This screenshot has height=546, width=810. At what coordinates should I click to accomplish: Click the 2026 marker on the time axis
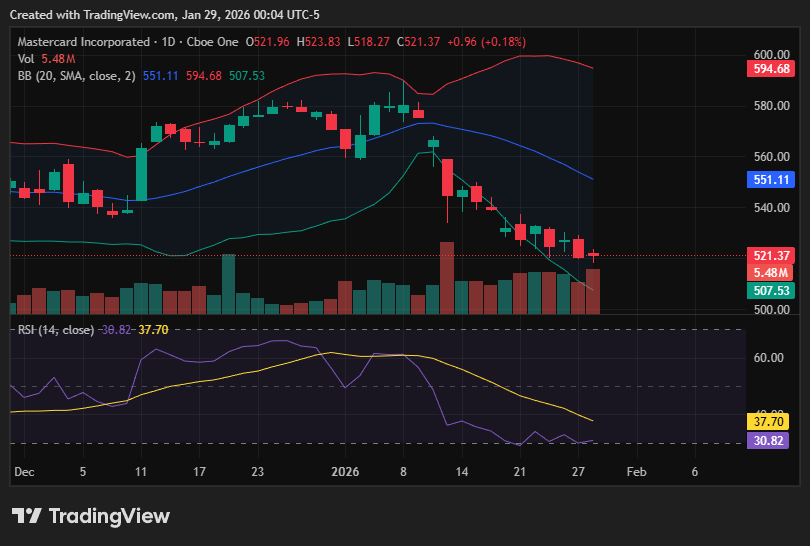pos(344,471)
